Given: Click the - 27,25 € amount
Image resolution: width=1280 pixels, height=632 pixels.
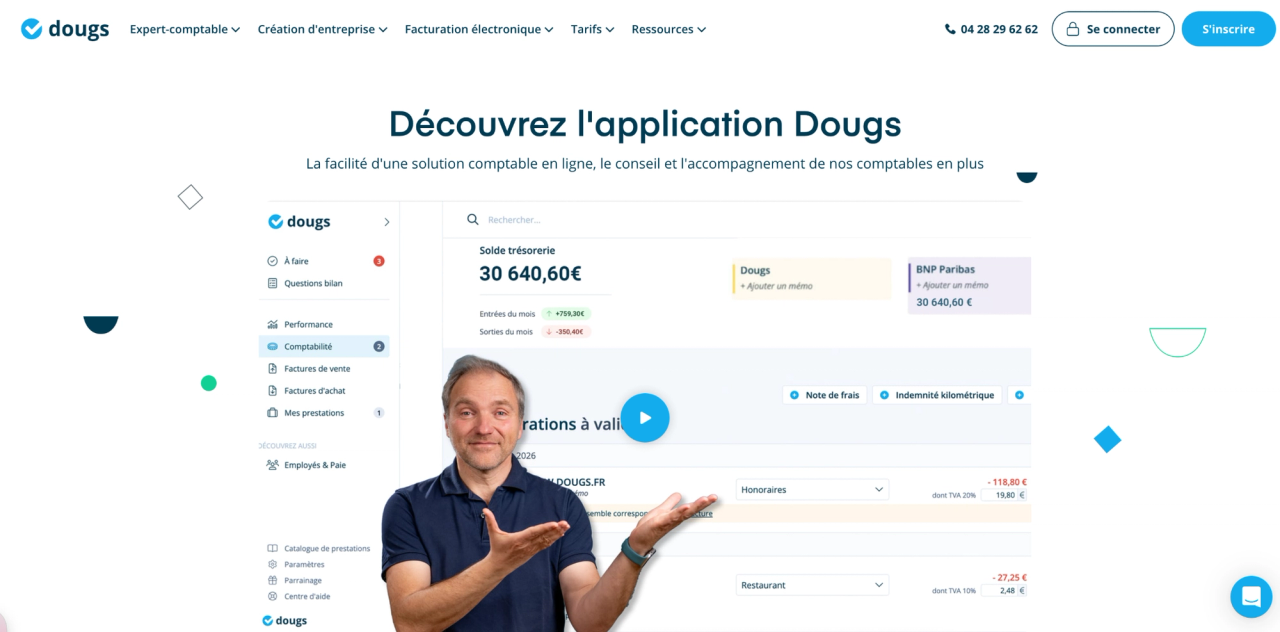Looking at the screenshot, I should pyautogui.click(x=1009, y=577).
